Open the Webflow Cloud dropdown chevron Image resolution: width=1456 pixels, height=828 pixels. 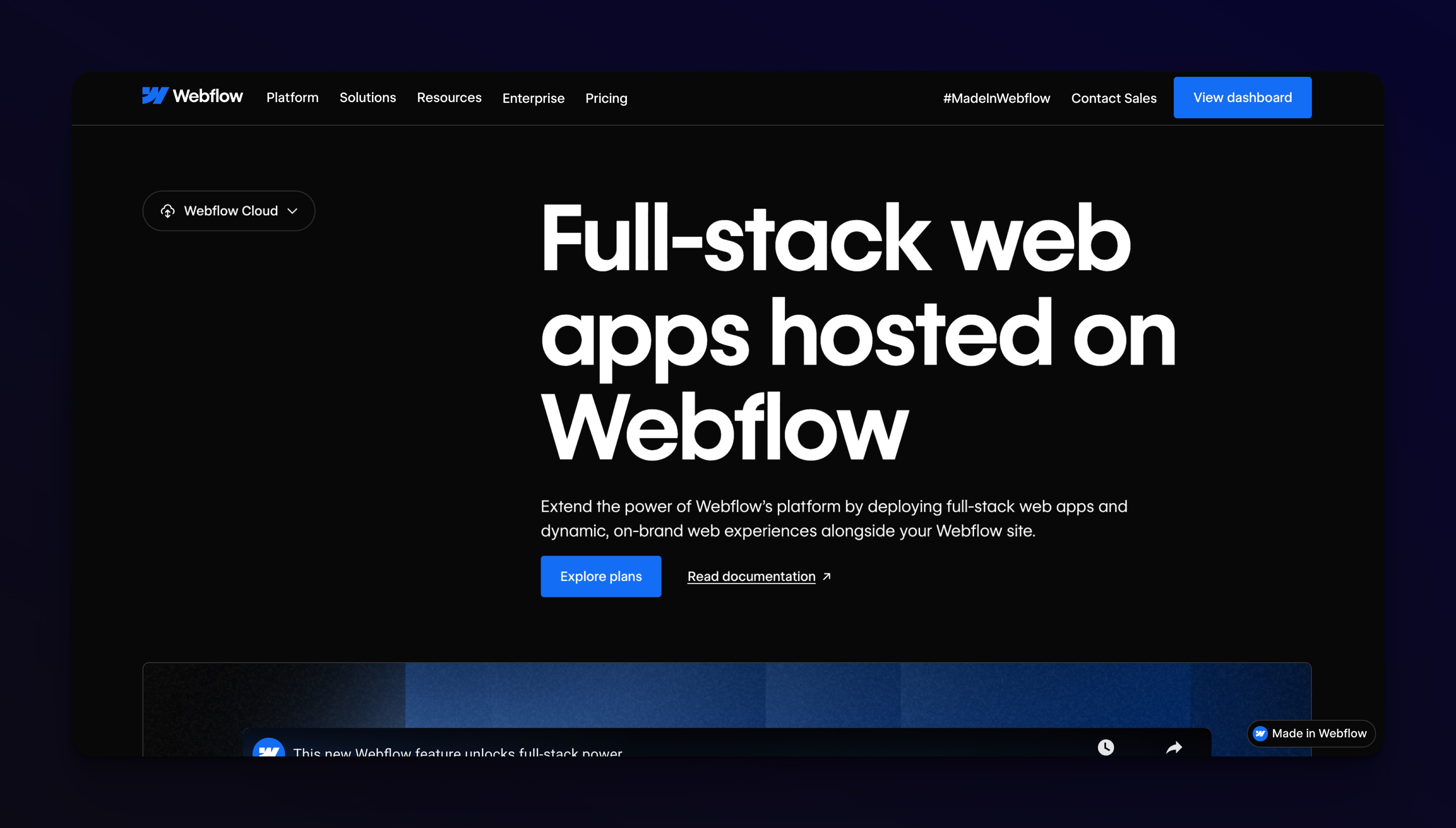[x=293, y=211]
